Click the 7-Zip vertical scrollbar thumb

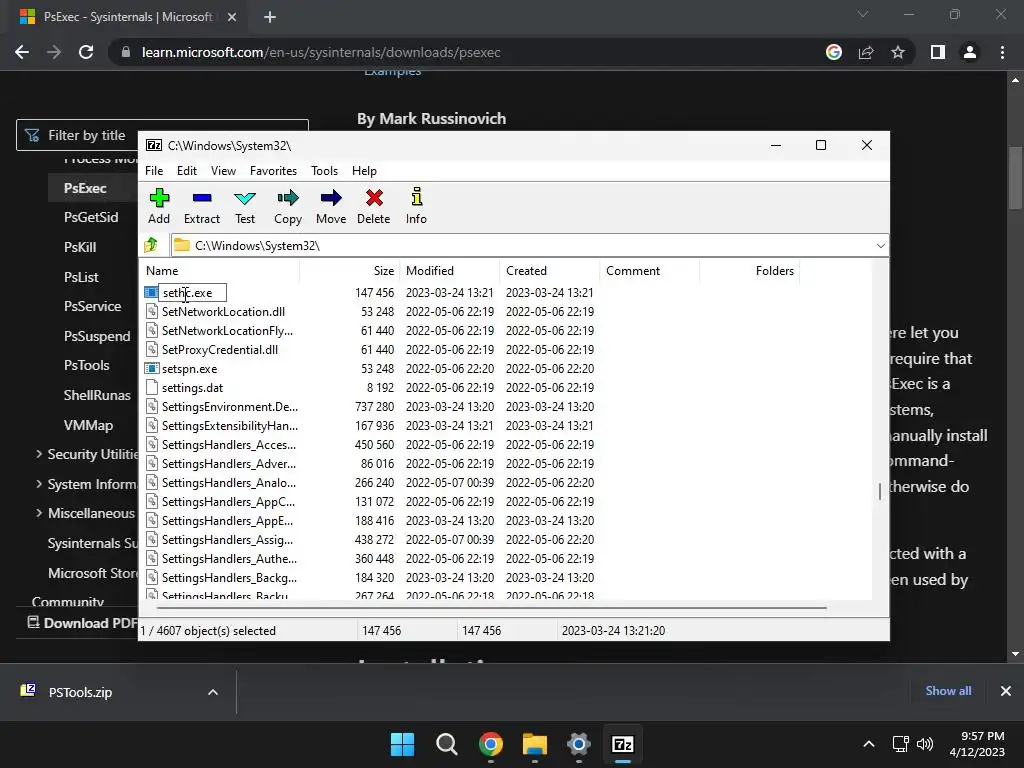point(880,491)
